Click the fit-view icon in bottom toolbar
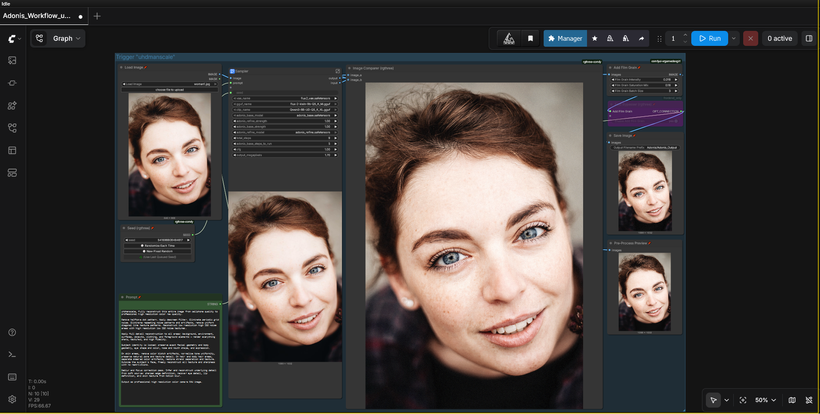This screenshot has height=414, width=820. [x=743, y=400]
